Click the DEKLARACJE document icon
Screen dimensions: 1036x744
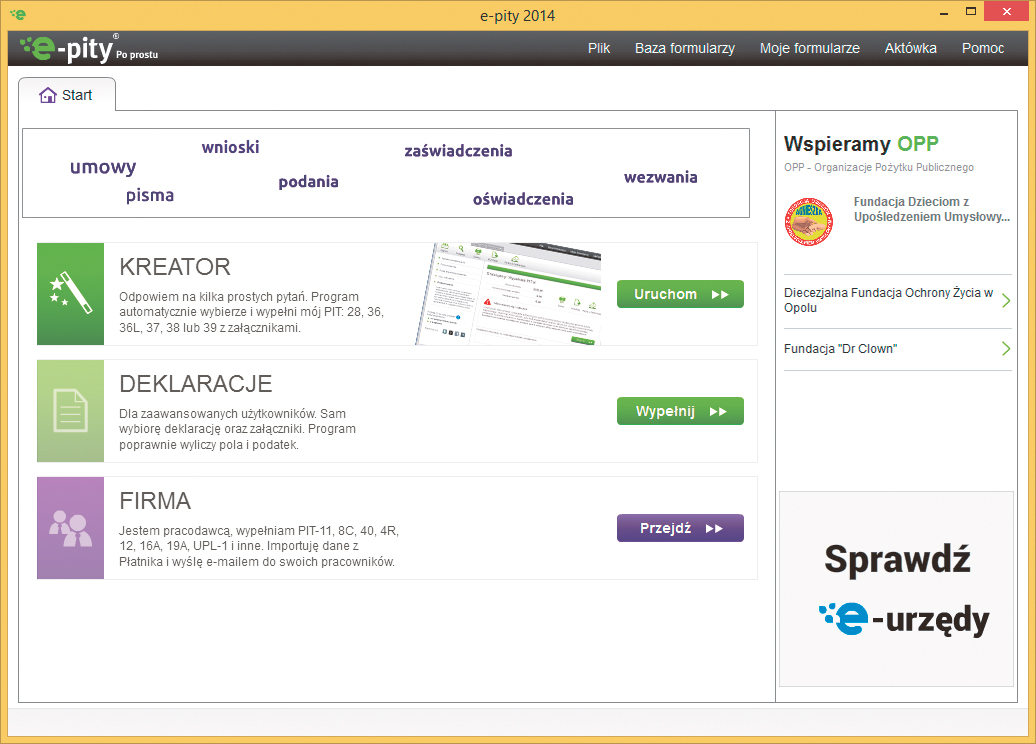coord(70,411)
